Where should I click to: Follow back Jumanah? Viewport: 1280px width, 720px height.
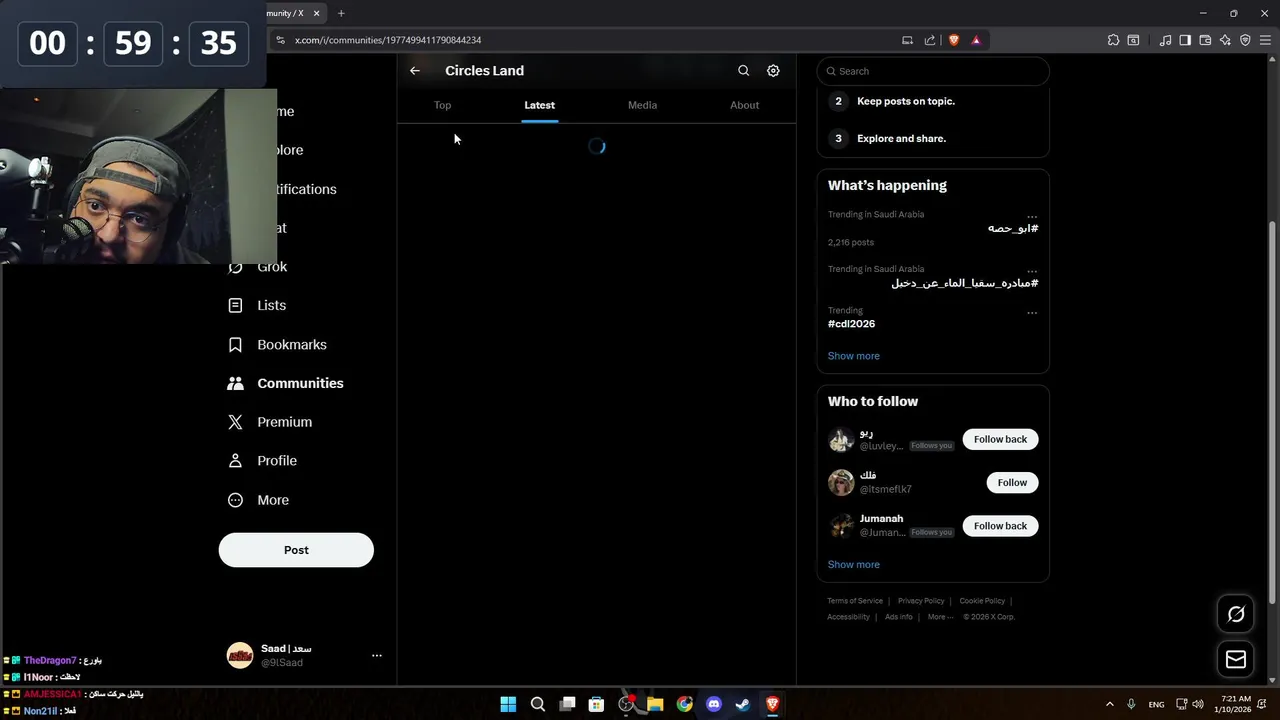coord(1000,526)
